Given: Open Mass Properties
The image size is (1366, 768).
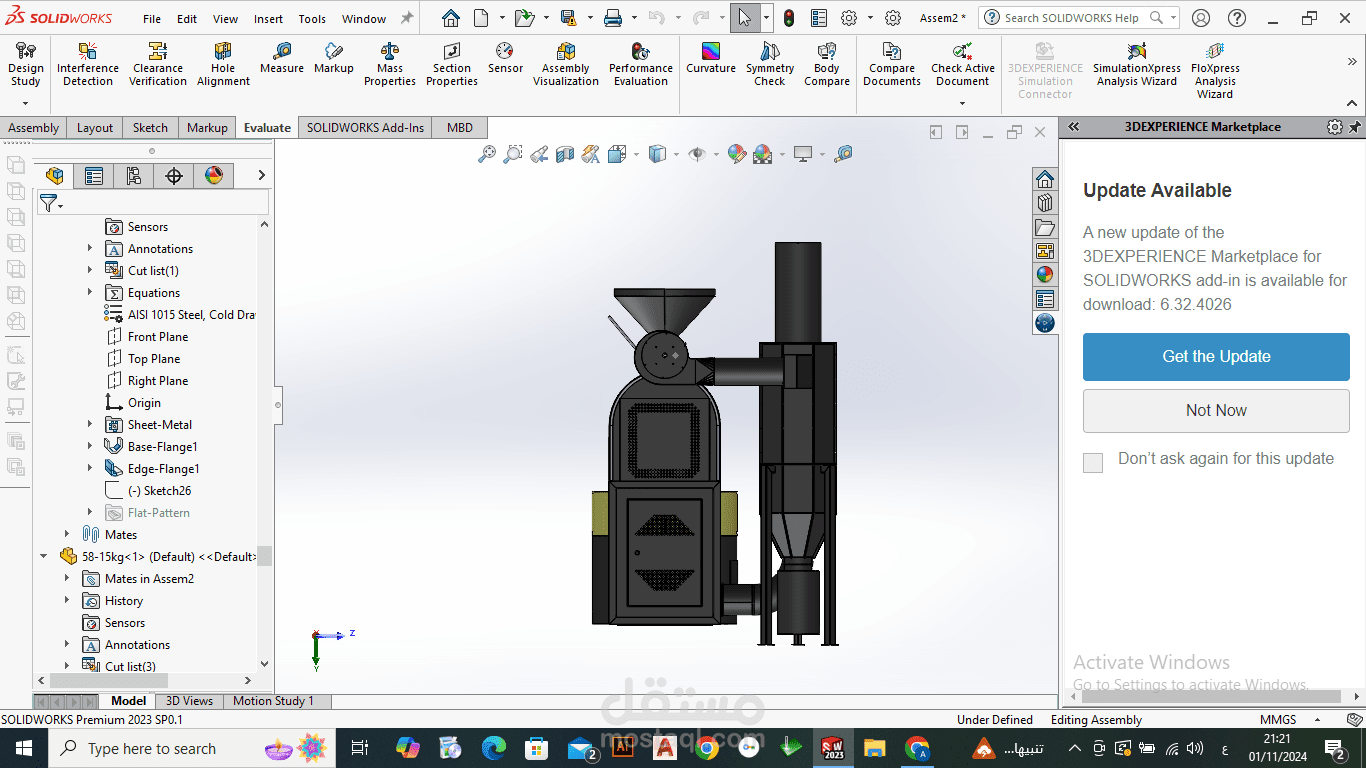Looking at the screenshot, I should (390, 64).
